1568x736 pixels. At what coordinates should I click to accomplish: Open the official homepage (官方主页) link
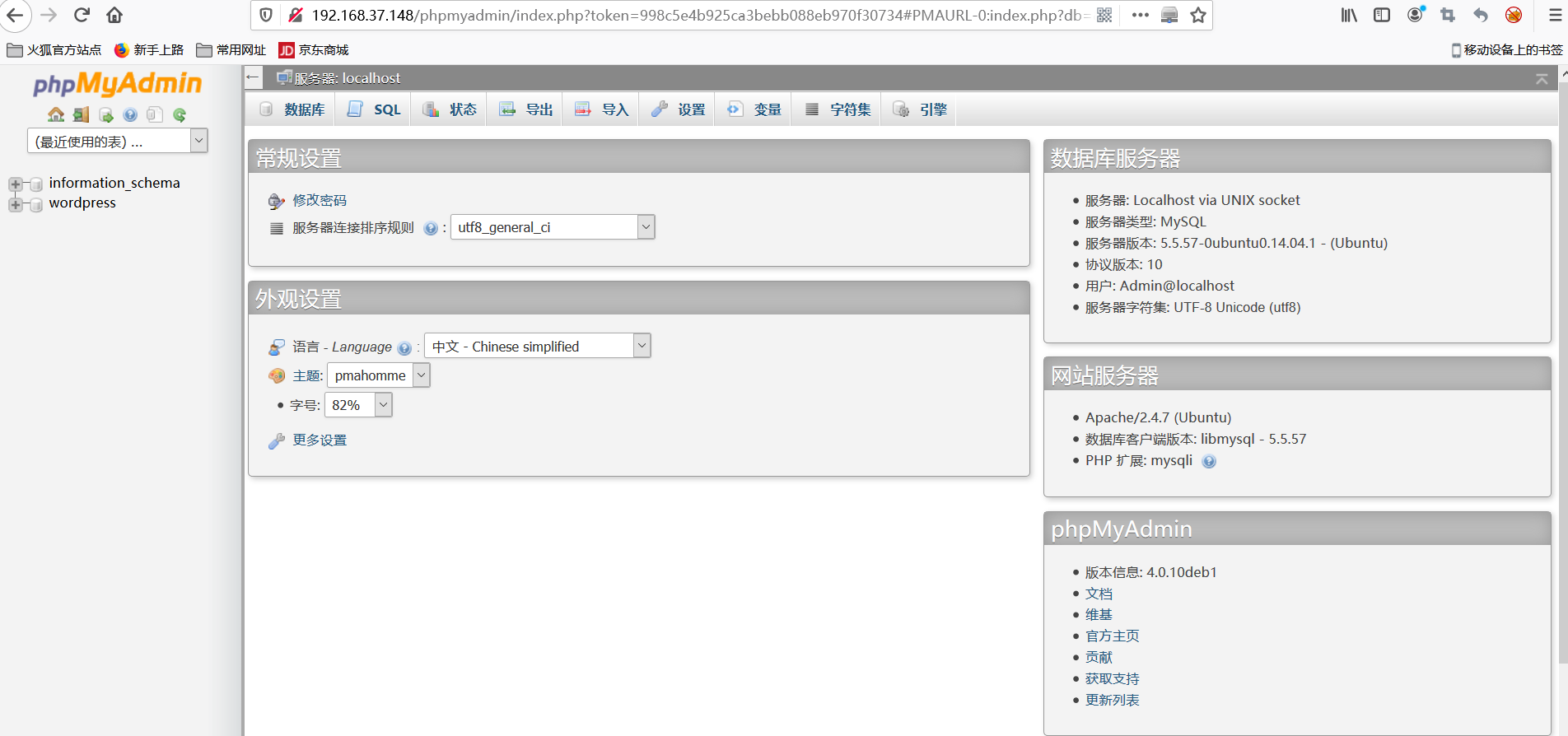tap(1113, 636)
